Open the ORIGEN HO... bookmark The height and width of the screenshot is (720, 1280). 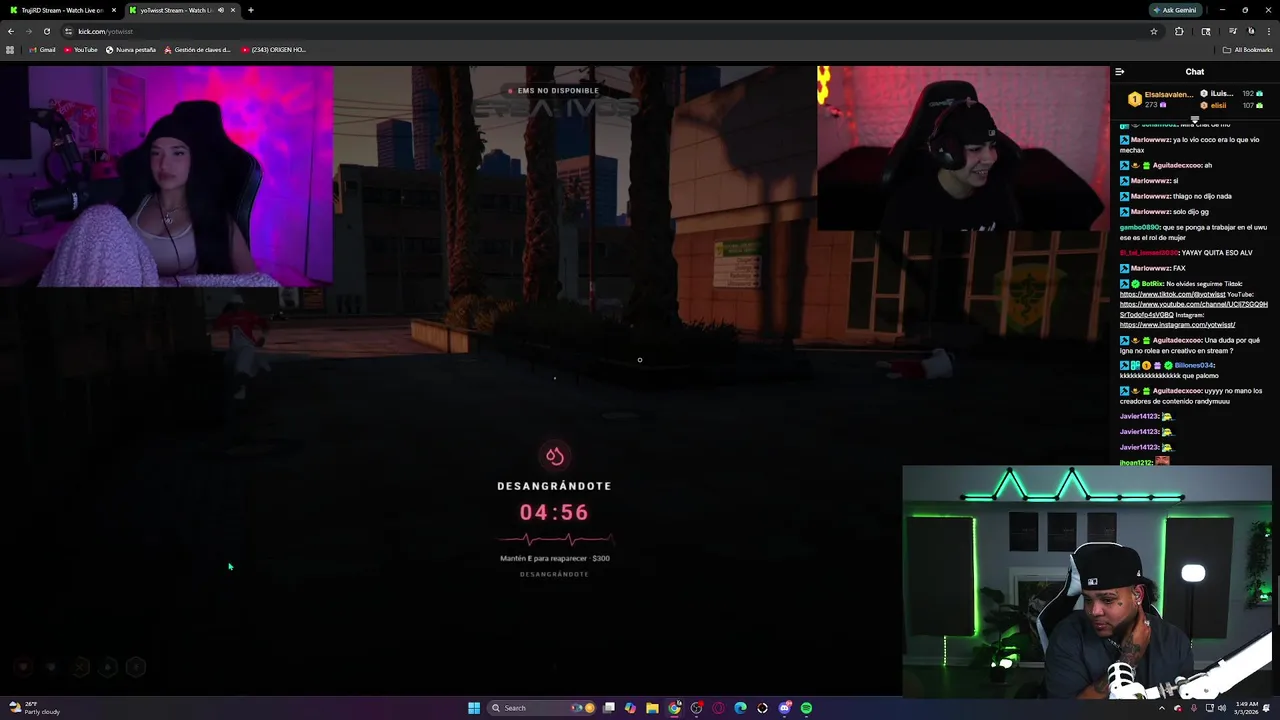273,49
